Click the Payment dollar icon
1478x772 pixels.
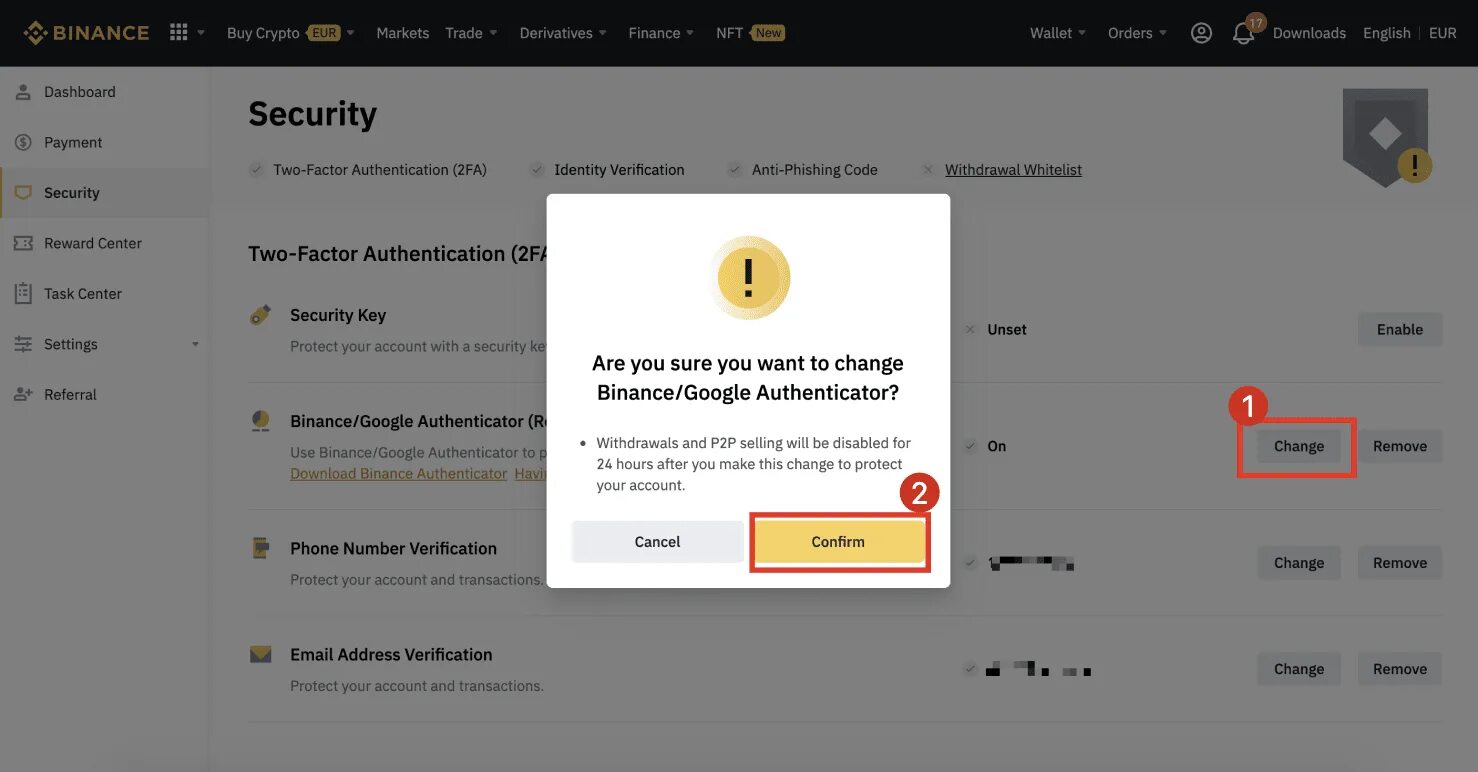23,142
